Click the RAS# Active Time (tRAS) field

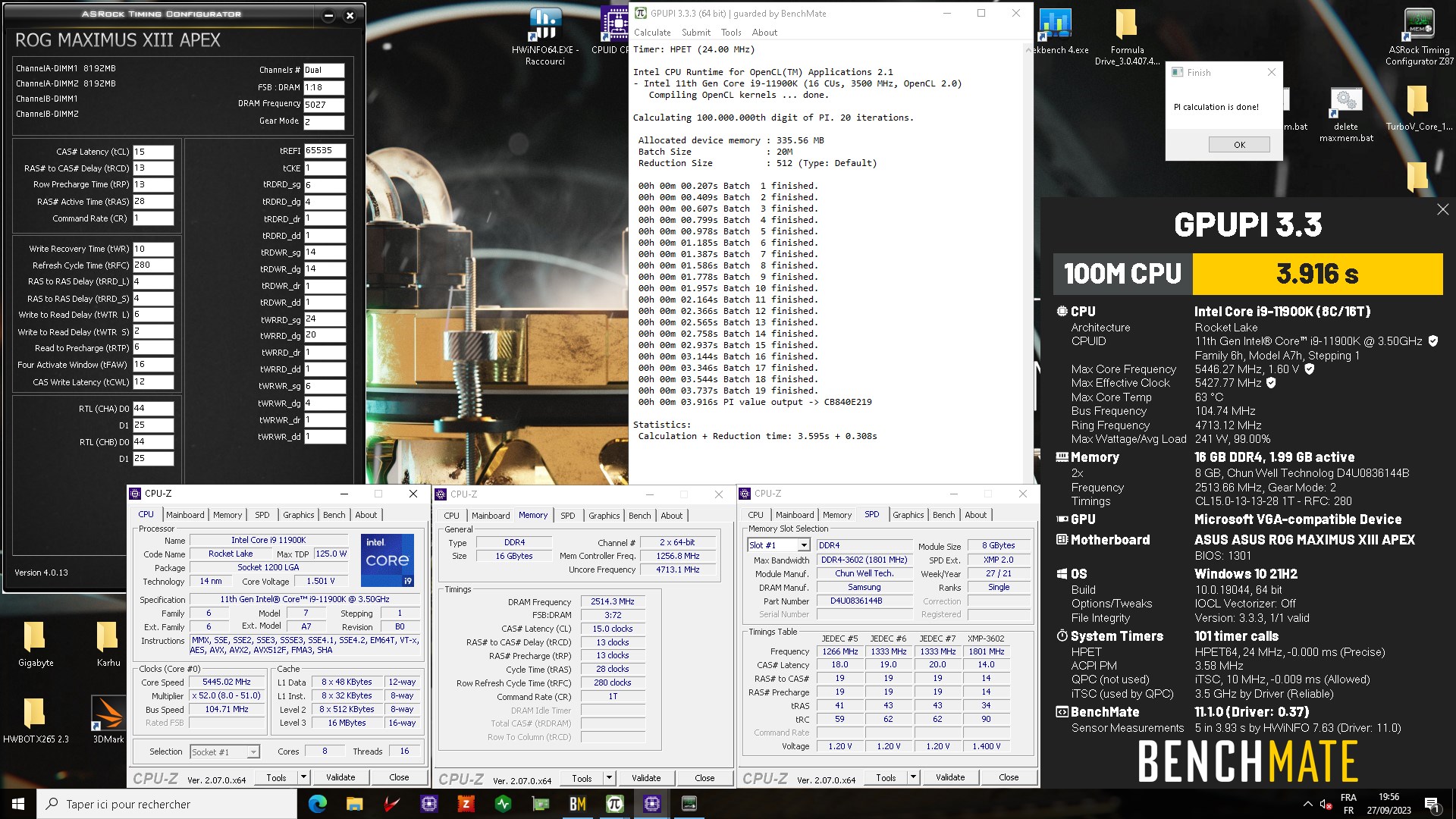click(153, 202)
